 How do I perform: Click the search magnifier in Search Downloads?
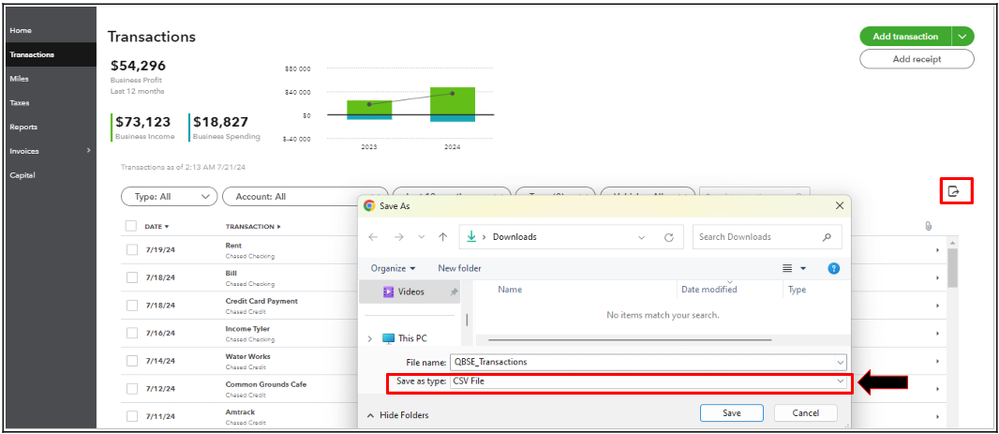click(x=827, y=237)
